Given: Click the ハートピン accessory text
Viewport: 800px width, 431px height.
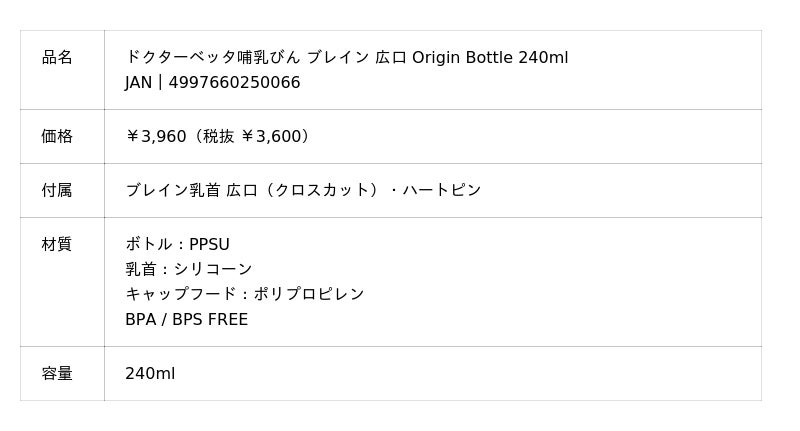Looking at the screenshot, I should click(x=441, y=190).
